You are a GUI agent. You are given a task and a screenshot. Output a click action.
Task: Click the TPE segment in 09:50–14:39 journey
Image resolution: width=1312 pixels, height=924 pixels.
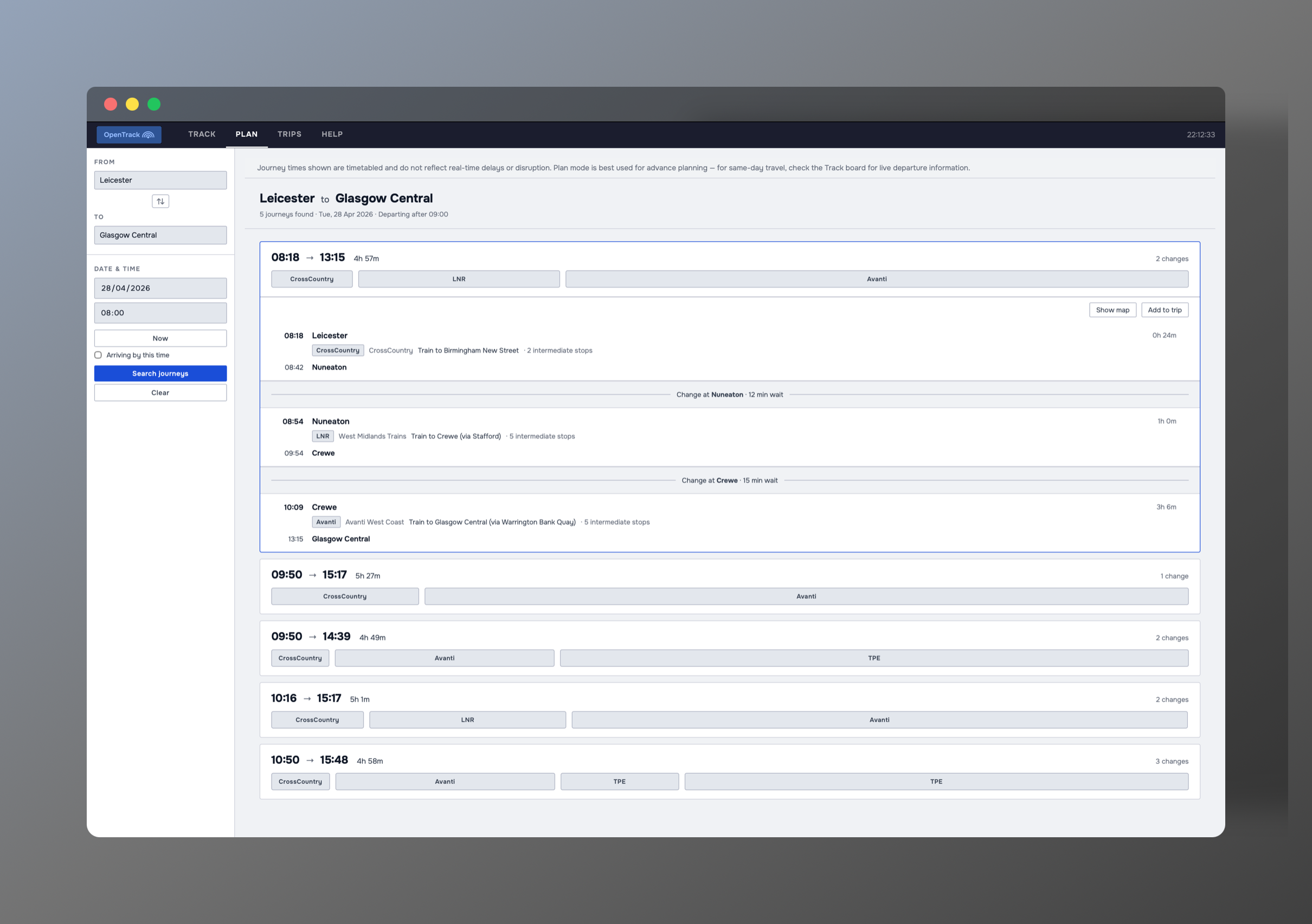(x=873, y=658)
